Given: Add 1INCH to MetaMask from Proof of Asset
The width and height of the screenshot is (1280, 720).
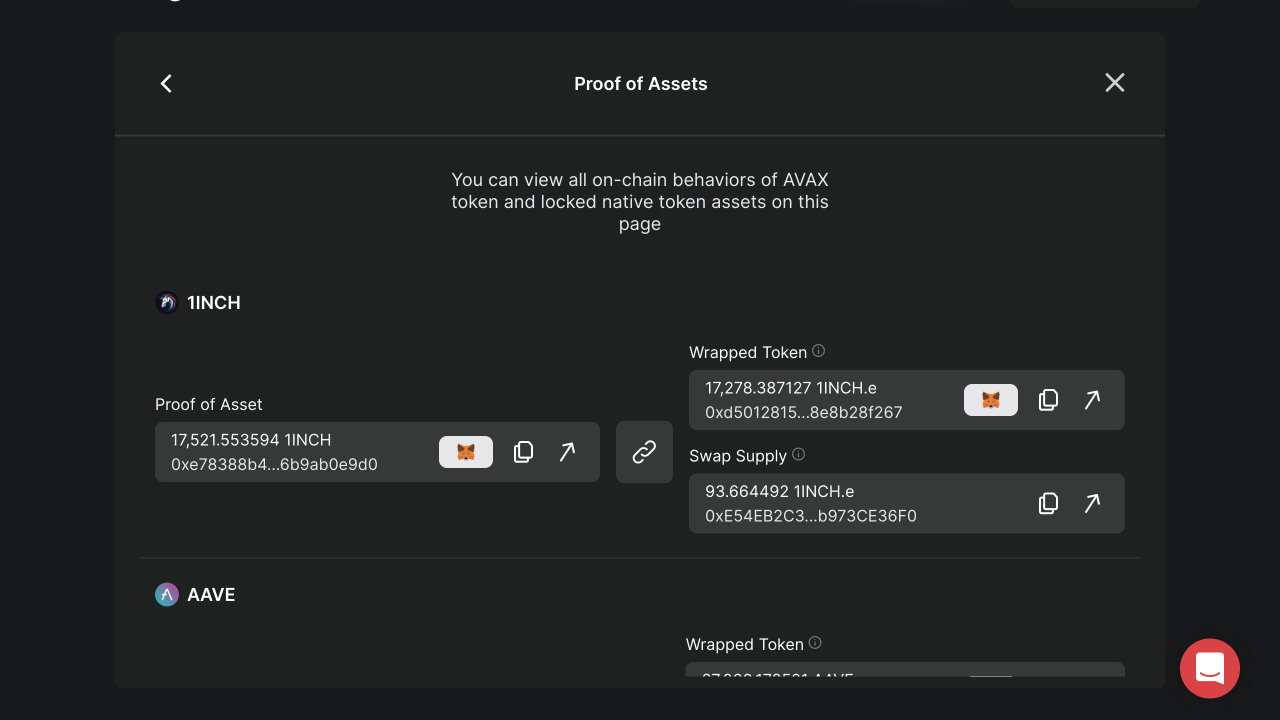Looking at the screenshot, I should (466, 452).
